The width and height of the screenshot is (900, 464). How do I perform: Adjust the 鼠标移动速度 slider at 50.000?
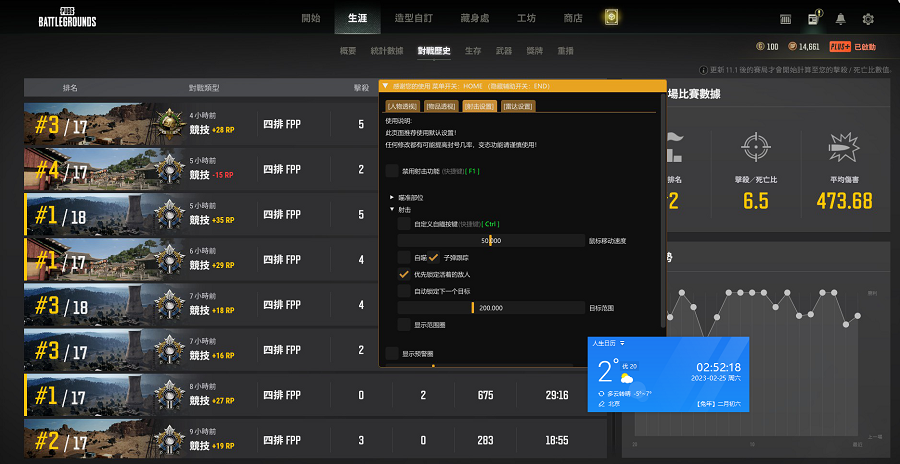491,241
